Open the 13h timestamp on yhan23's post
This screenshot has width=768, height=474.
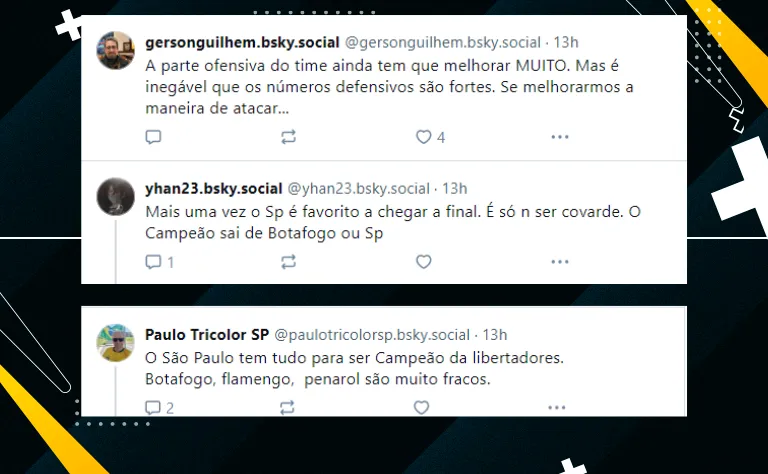pyautogui.click(x=455, y=189)
